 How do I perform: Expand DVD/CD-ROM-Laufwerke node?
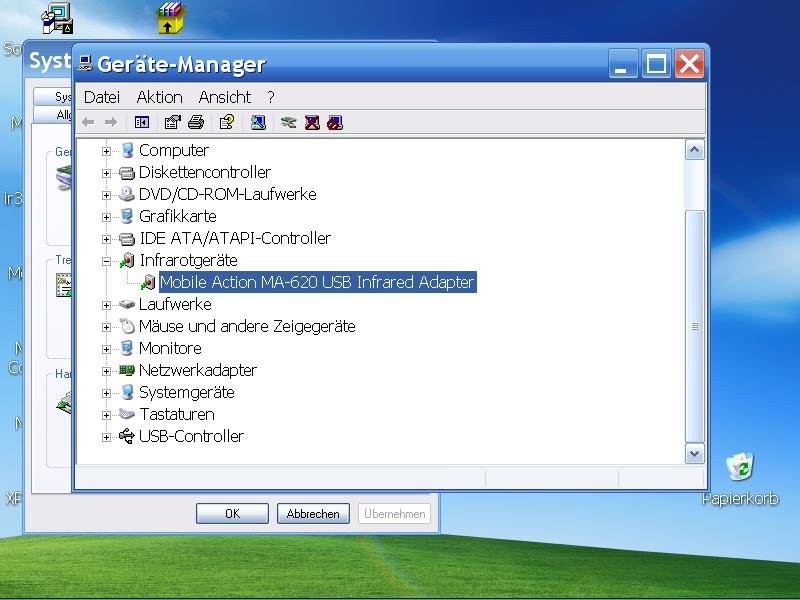(x=106, y=195)
